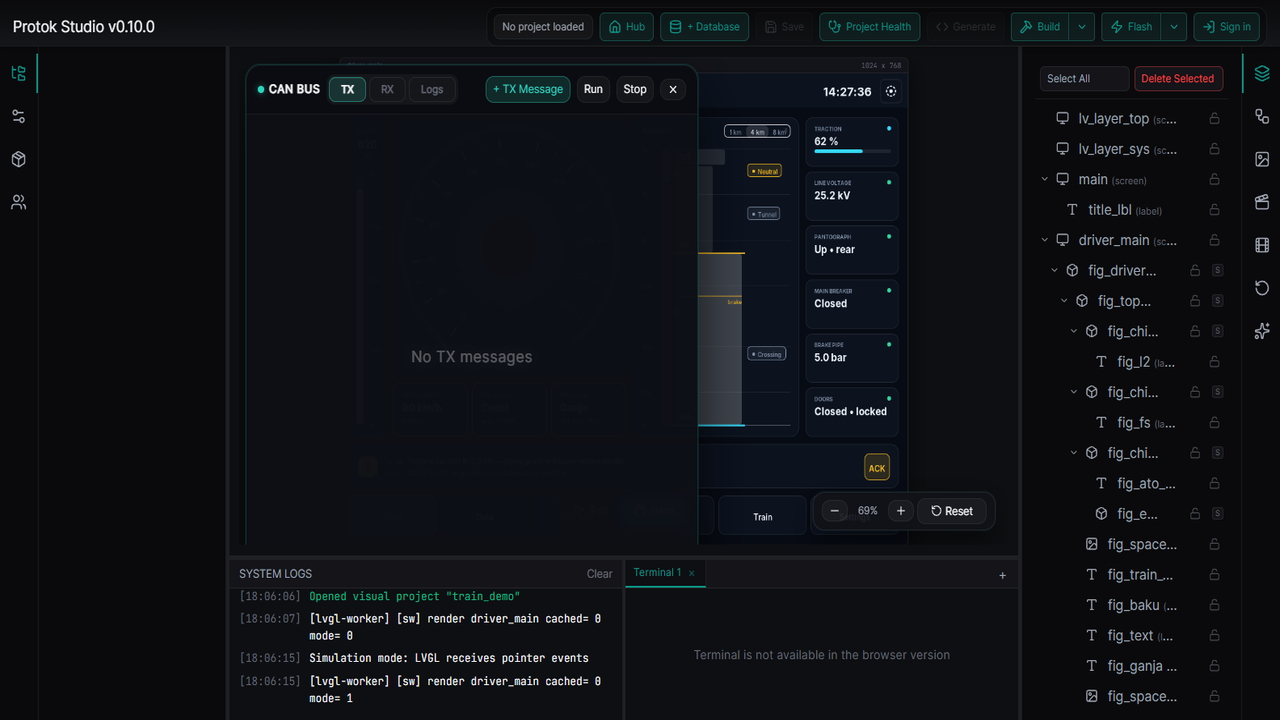Select the TX tab in CAN BUS
1280x720 pixels.
point(347,89)
